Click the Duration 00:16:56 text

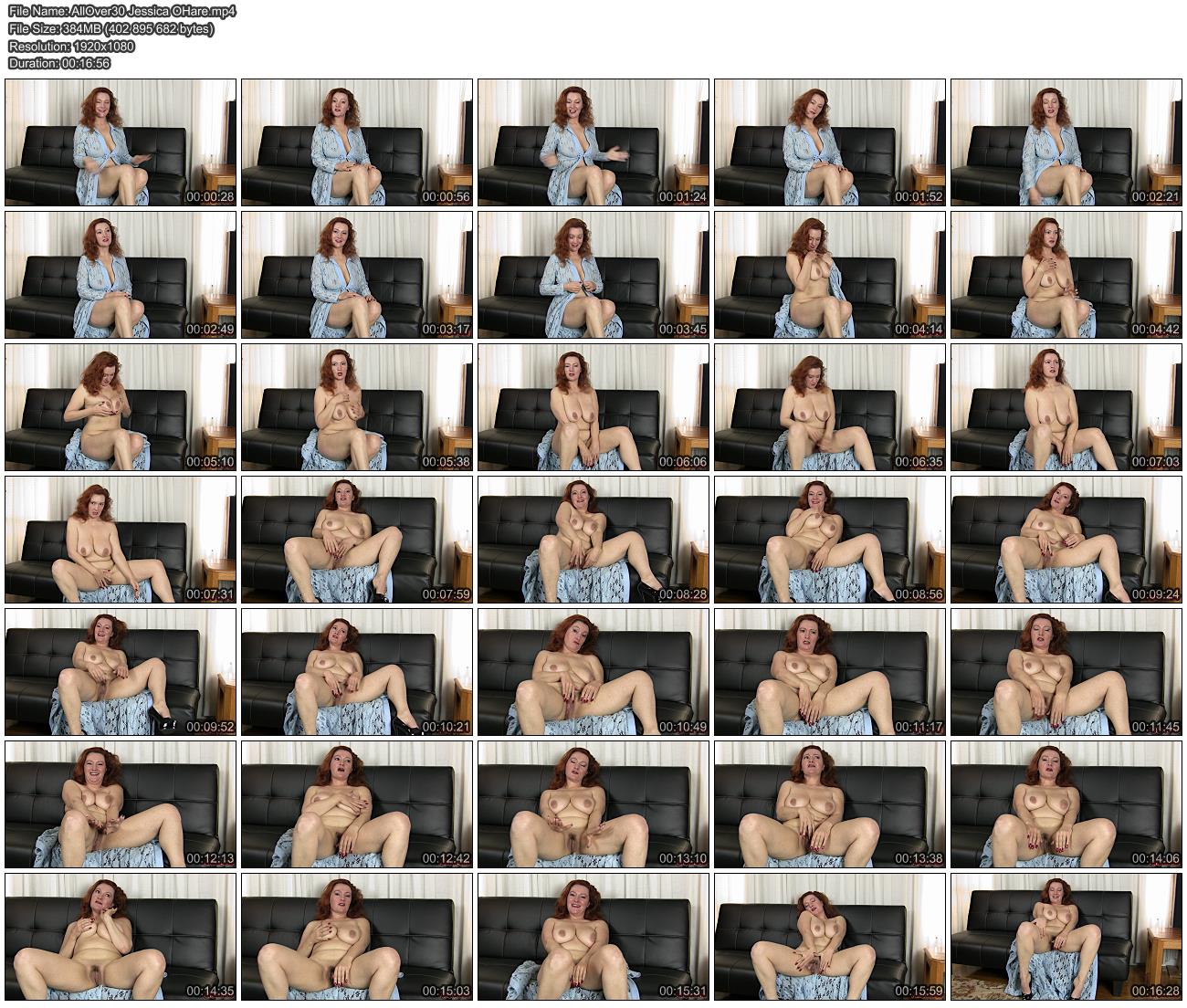tap(59, 63)
